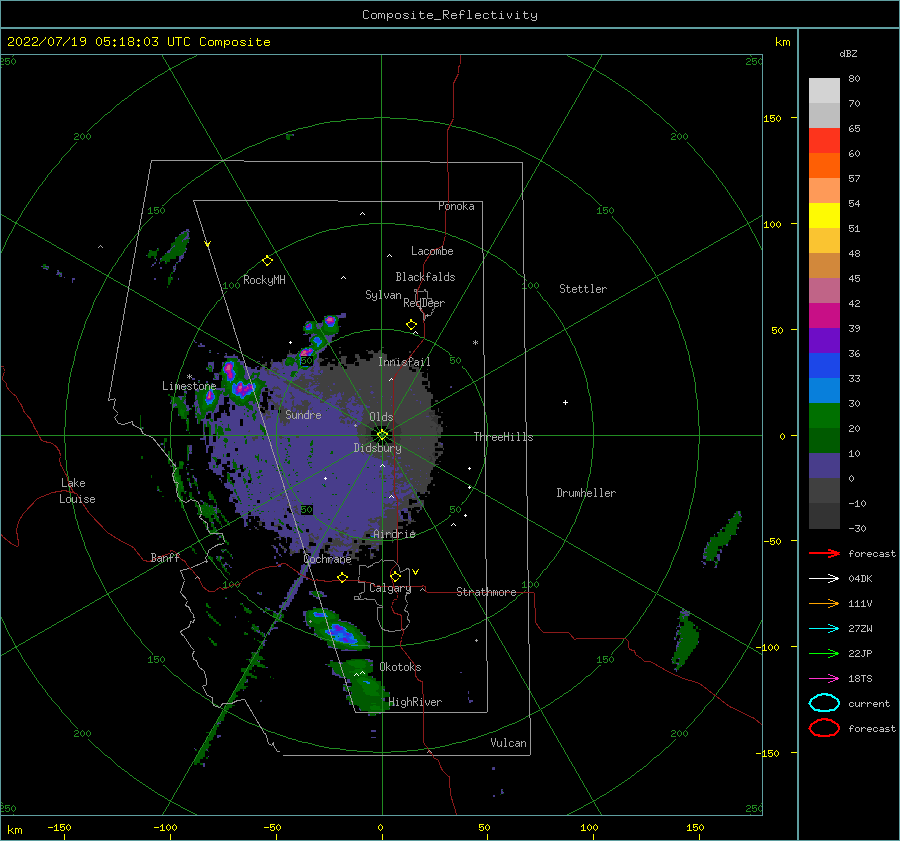Click the yellow diamond marker below RedDeer

(411, 325)
